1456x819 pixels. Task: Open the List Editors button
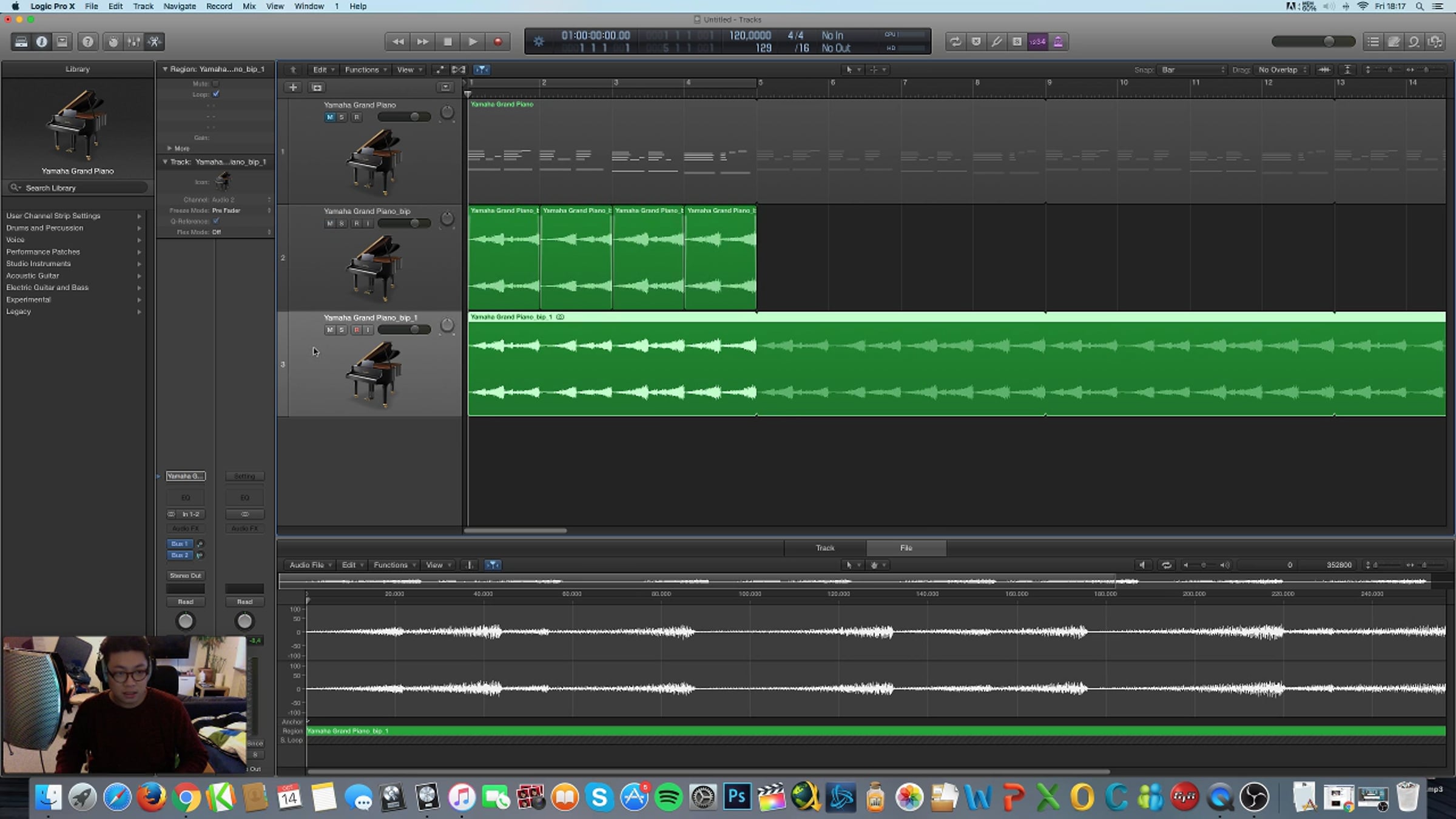coord(1373,42)
